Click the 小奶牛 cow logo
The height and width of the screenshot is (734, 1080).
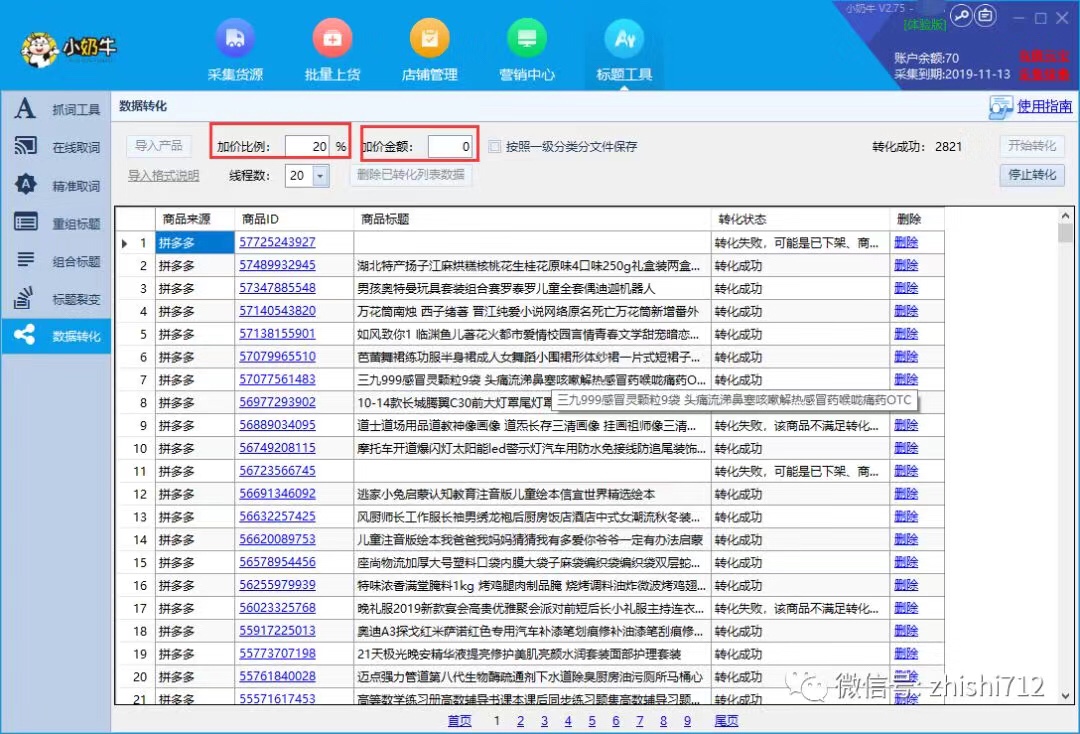[x=39, y=50]
